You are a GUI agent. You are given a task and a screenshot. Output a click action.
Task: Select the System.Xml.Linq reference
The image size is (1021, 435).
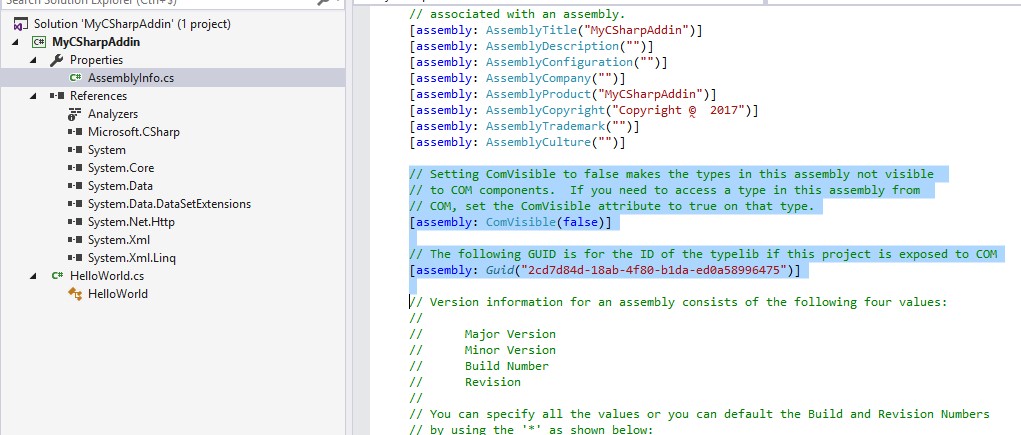click(131, 258)
